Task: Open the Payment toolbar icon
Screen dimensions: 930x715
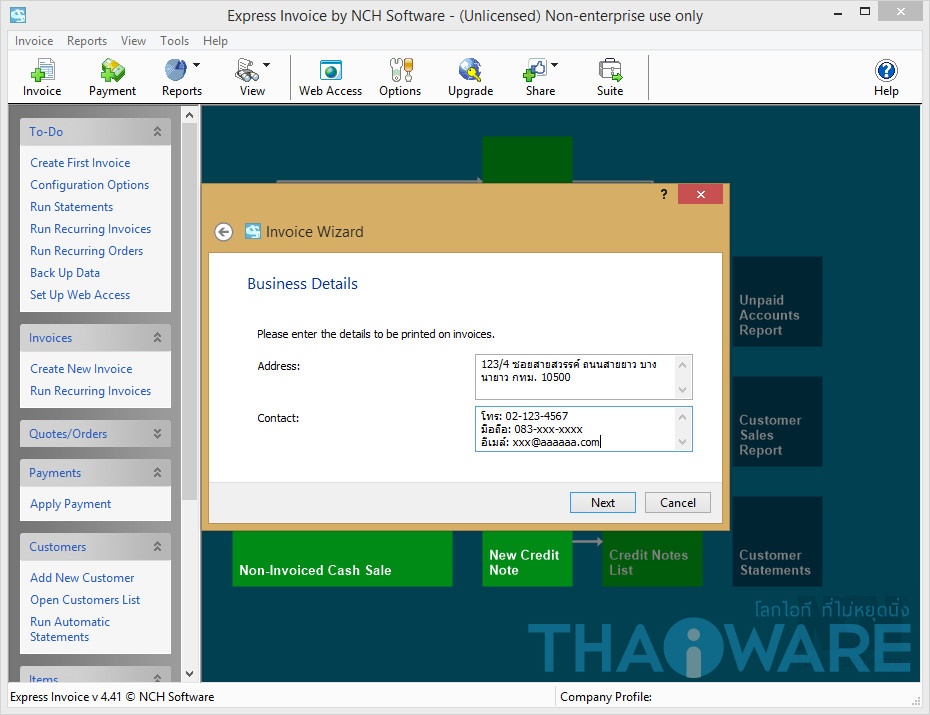Action: coord(112,78)
